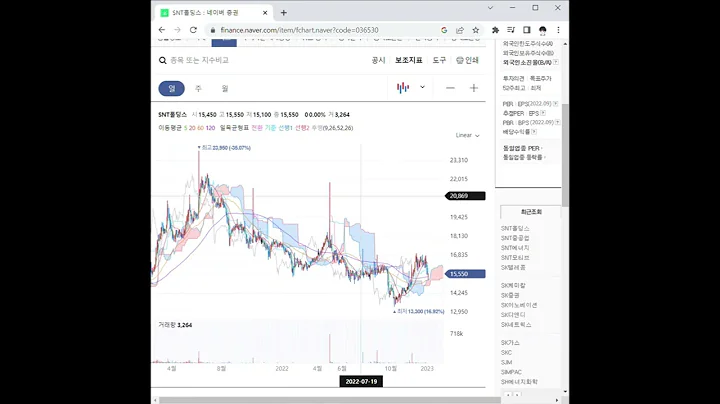Switch to the 월 monthly chart period
The image size is (720, 404).
coord(225,88)
